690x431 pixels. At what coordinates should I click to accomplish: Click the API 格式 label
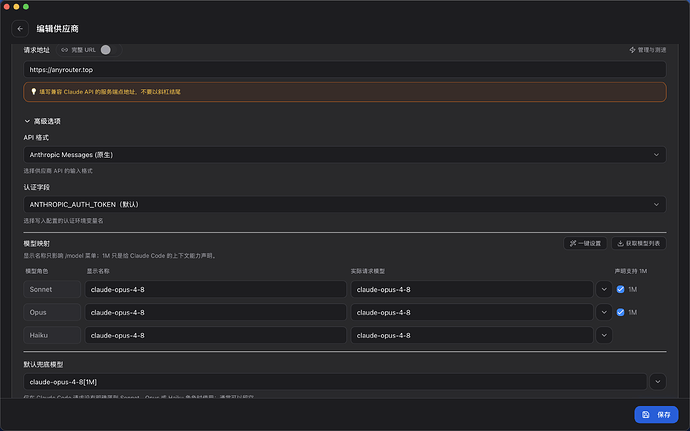[36, 137]
